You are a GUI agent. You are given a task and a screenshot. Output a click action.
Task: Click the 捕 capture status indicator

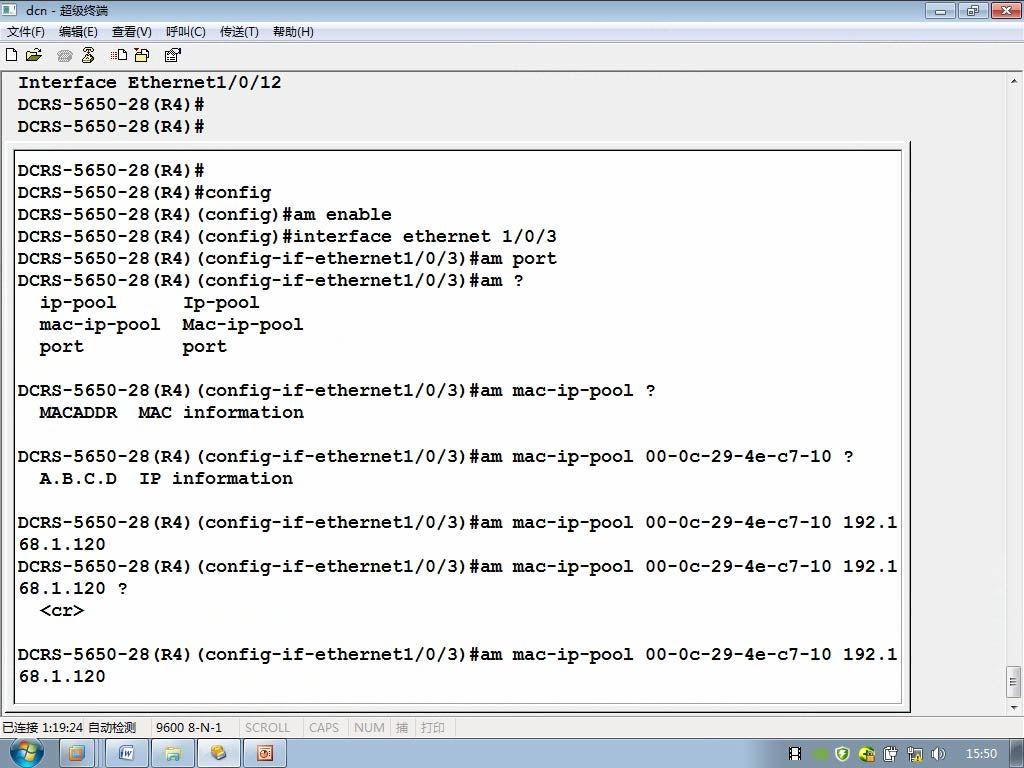402,728
